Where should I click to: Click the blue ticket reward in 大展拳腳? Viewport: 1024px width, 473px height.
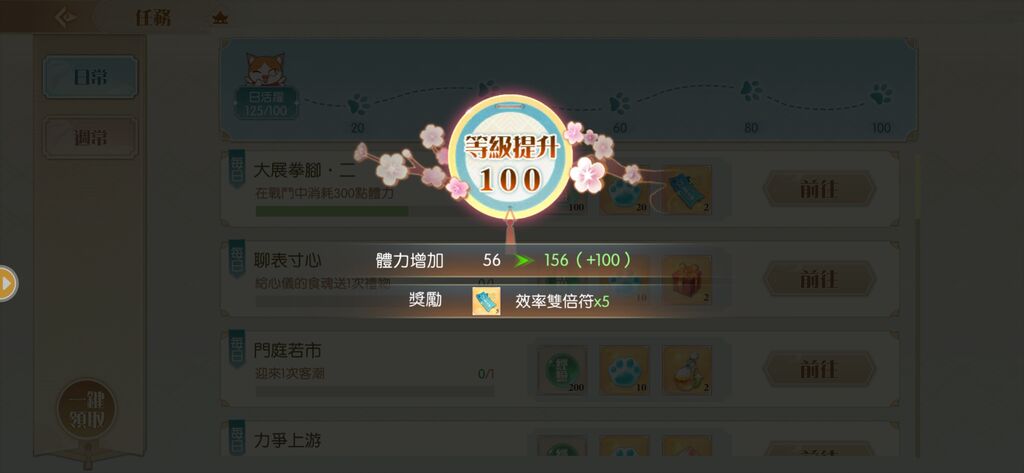(x=687, y=191)
